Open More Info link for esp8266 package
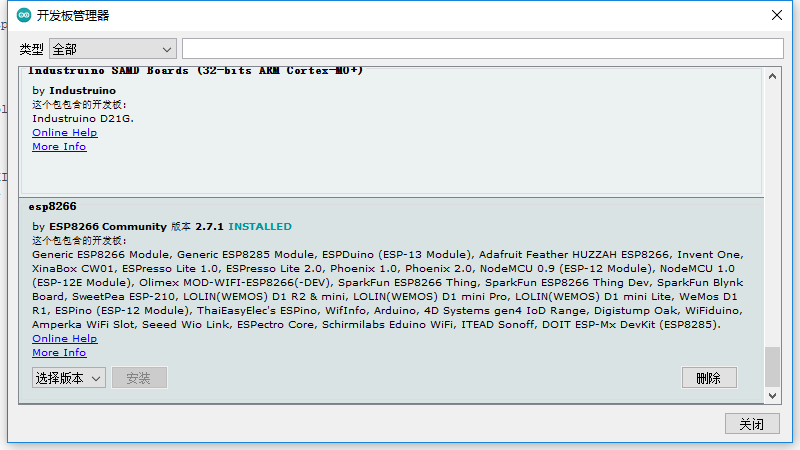 coord(59,353)
